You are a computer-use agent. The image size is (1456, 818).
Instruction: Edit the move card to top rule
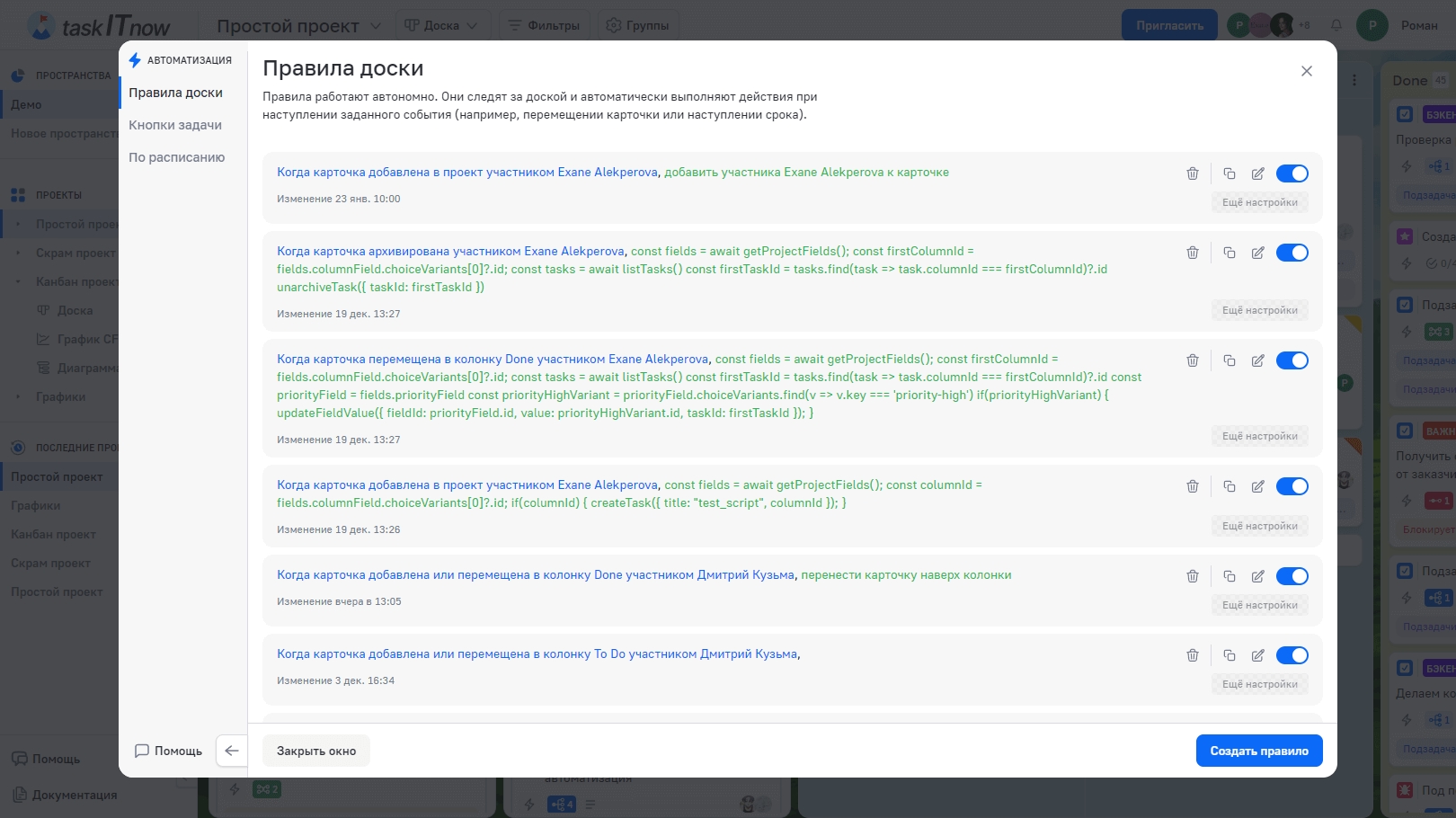[1257, 576]
